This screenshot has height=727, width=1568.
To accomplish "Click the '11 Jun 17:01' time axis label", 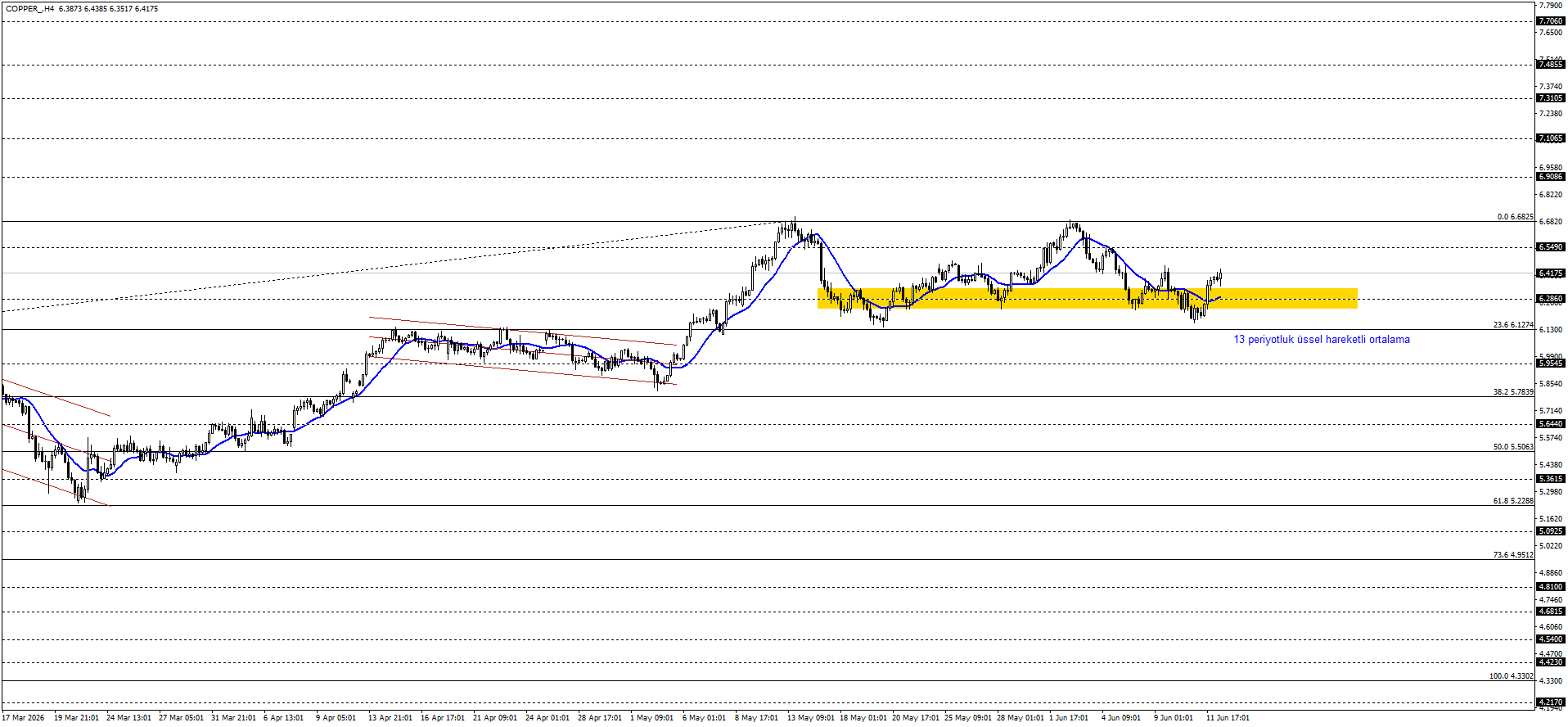I will tap(1228, 718).
